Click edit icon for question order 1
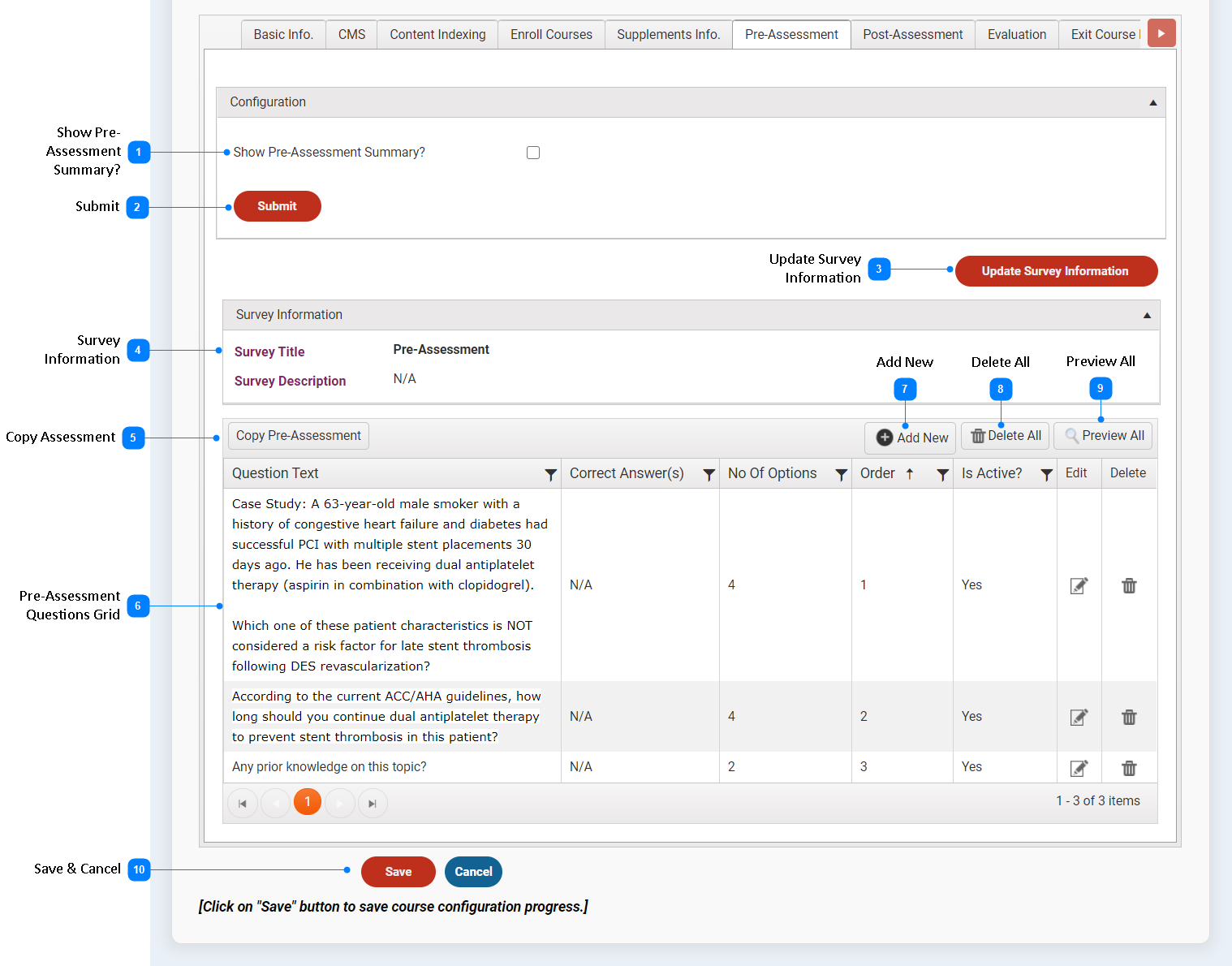This screenshot has height=966, width=1232. [1079, 586]
